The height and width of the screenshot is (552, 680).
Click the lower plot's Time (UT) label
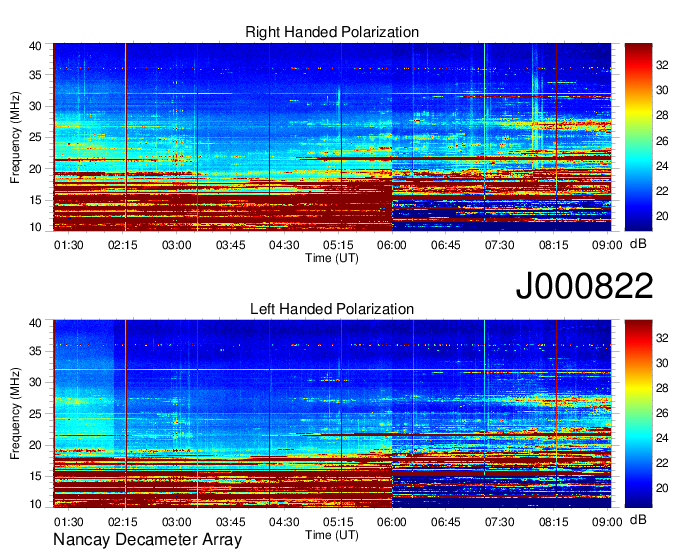(x=332, y=535)
